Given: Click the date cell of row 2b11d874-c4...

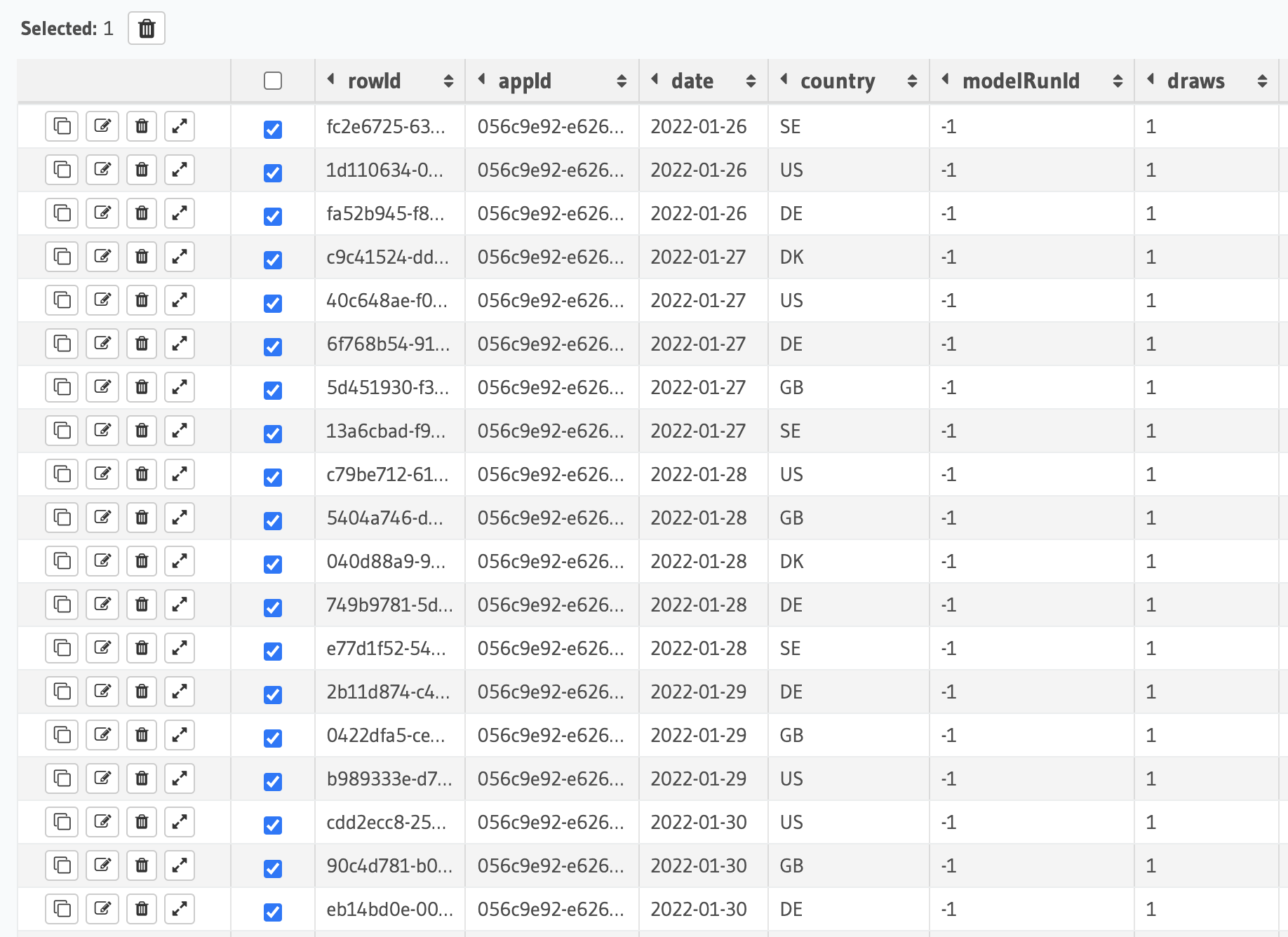Looking at the screenshot, I should coord(704,692).
